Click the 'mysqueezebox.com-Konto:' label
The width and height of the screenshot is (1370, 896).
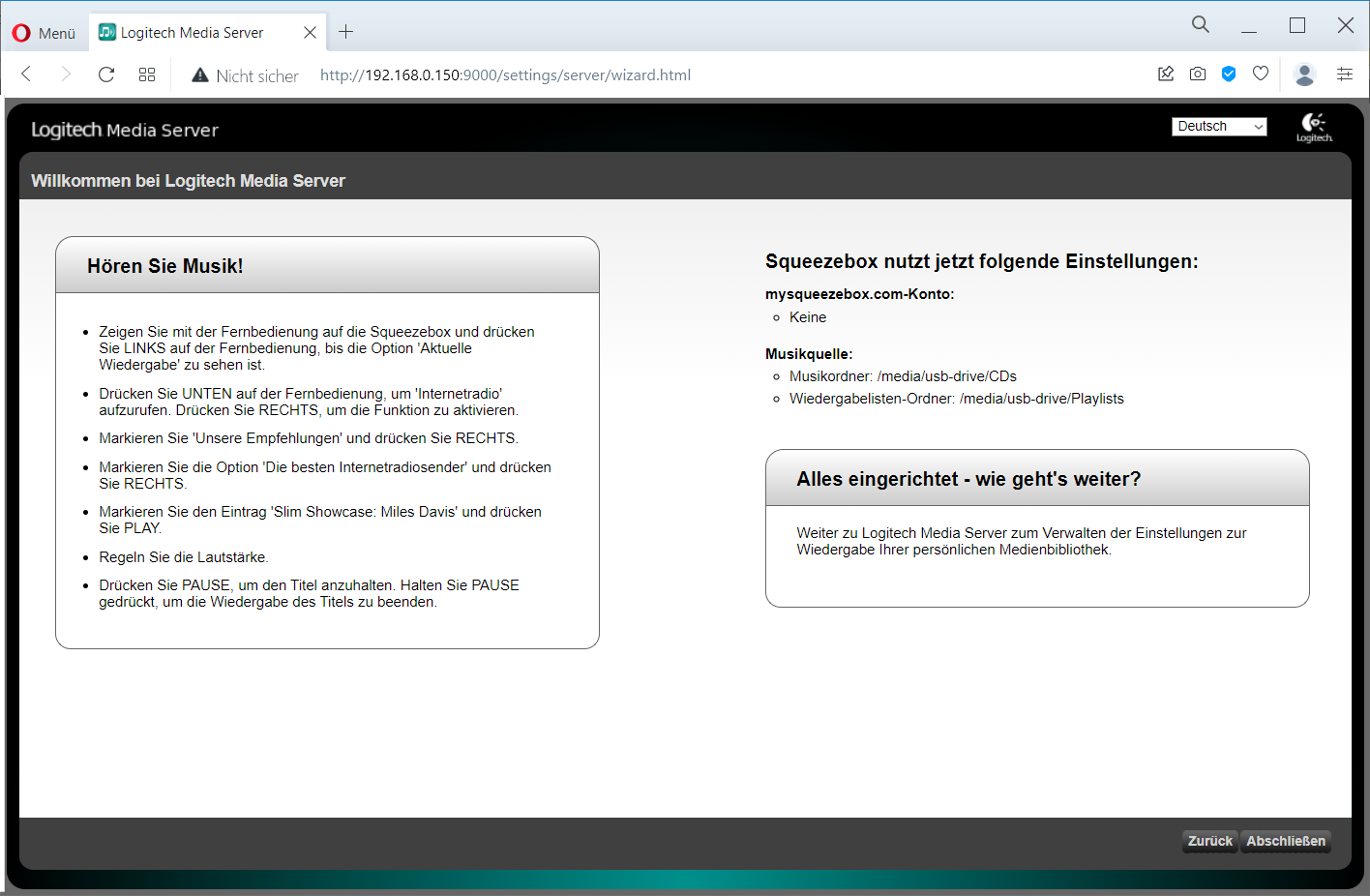(860, 294)
